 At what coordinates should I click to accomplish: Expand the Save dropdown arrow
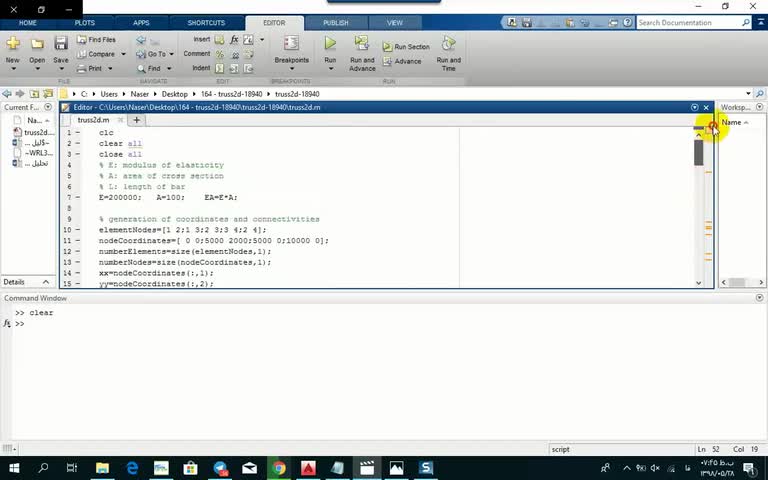point(61,69)
